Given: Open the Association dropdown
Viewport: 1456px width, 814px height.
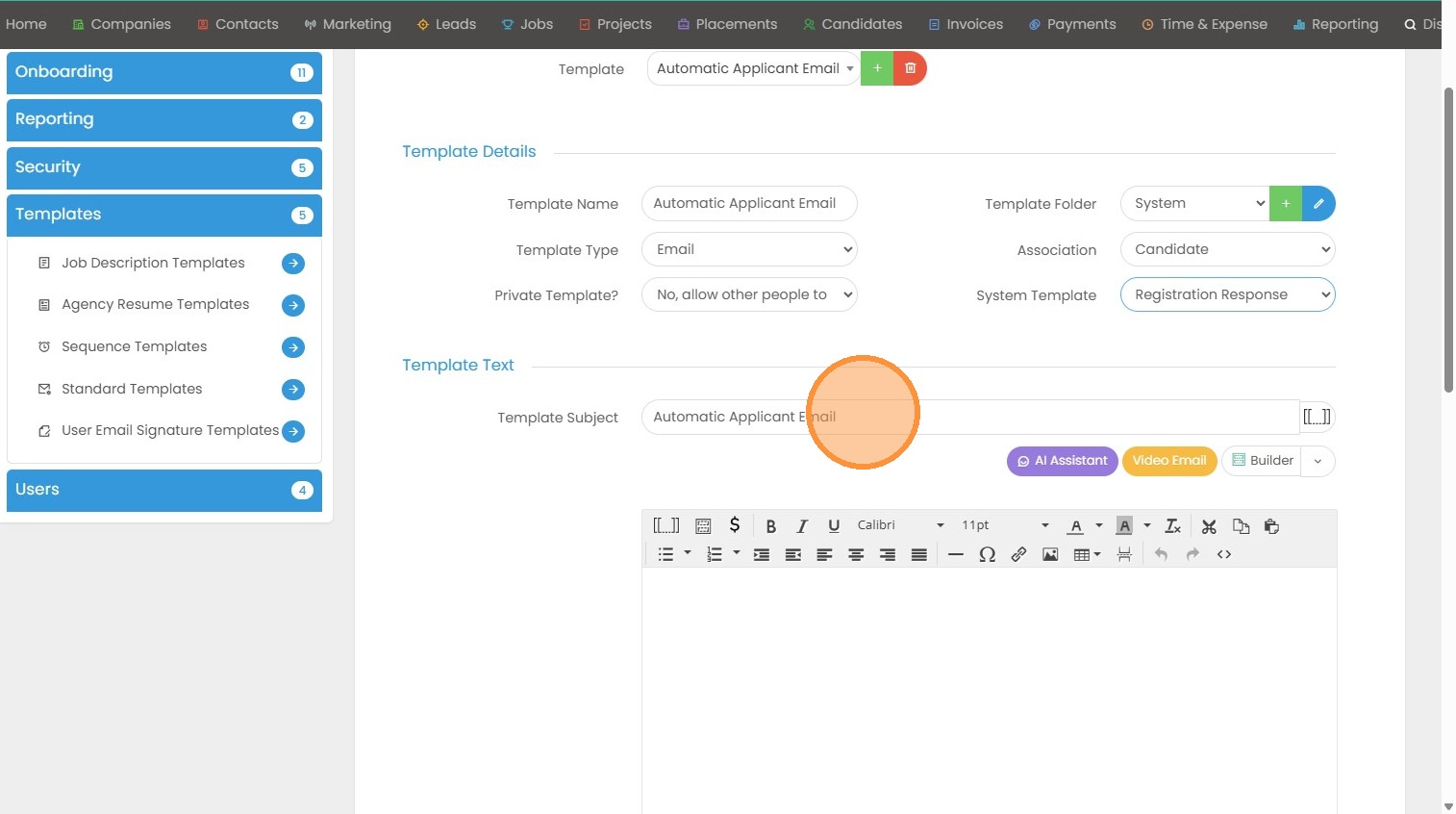Looking at the screenshot, I should [x=1228, y=249].
